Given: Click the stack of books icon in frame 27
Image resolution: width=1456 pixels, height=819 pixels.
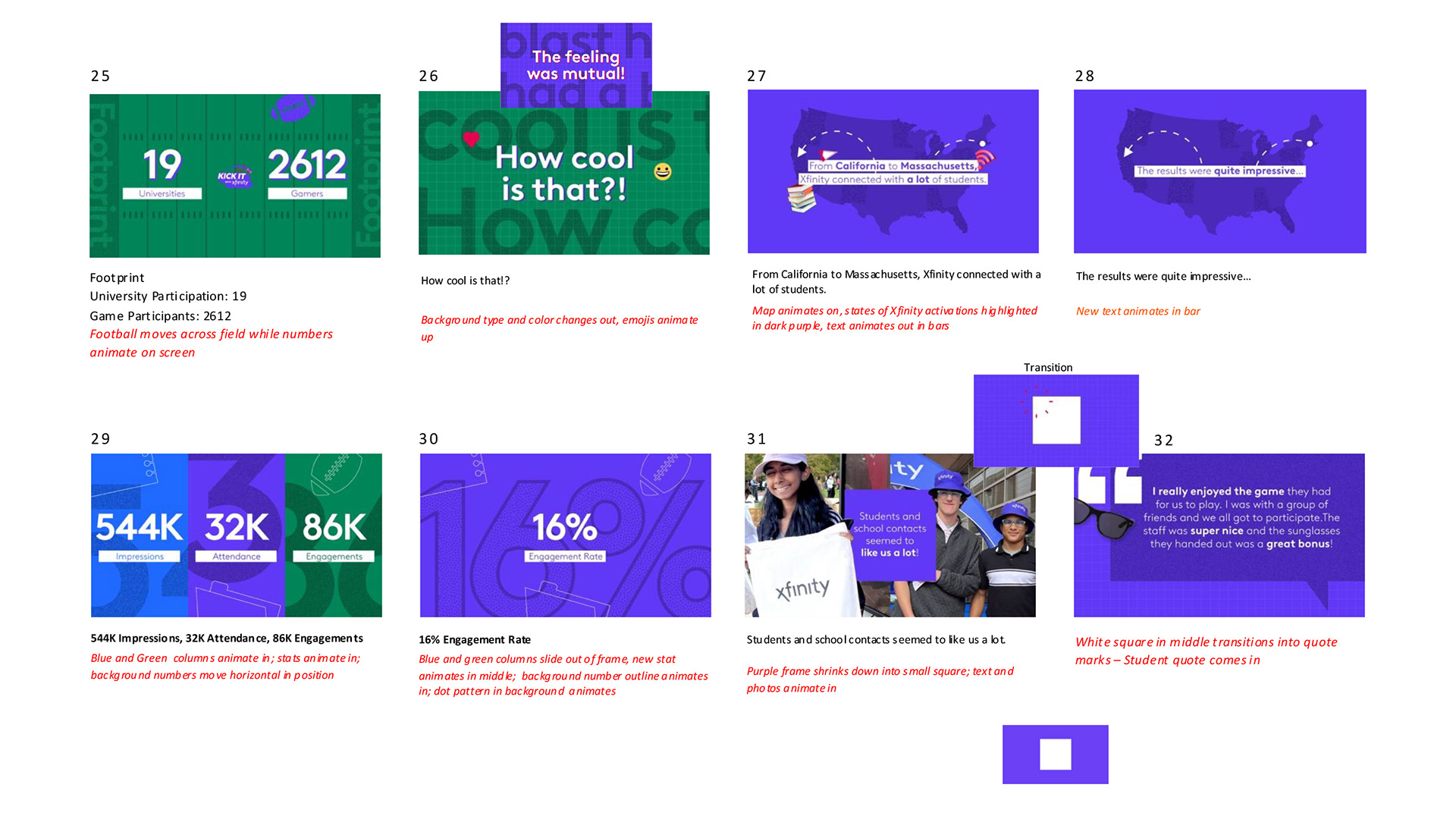Looking at the screenshot, I should 802,199.
